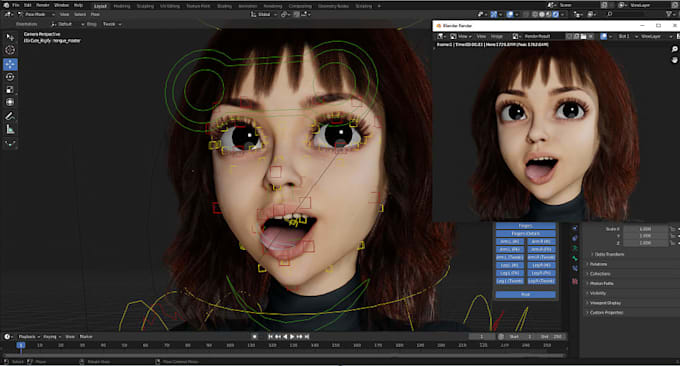This screenshot has width=680, height=366.
Task: Click the End frame field in timeline
Action: 551,337
